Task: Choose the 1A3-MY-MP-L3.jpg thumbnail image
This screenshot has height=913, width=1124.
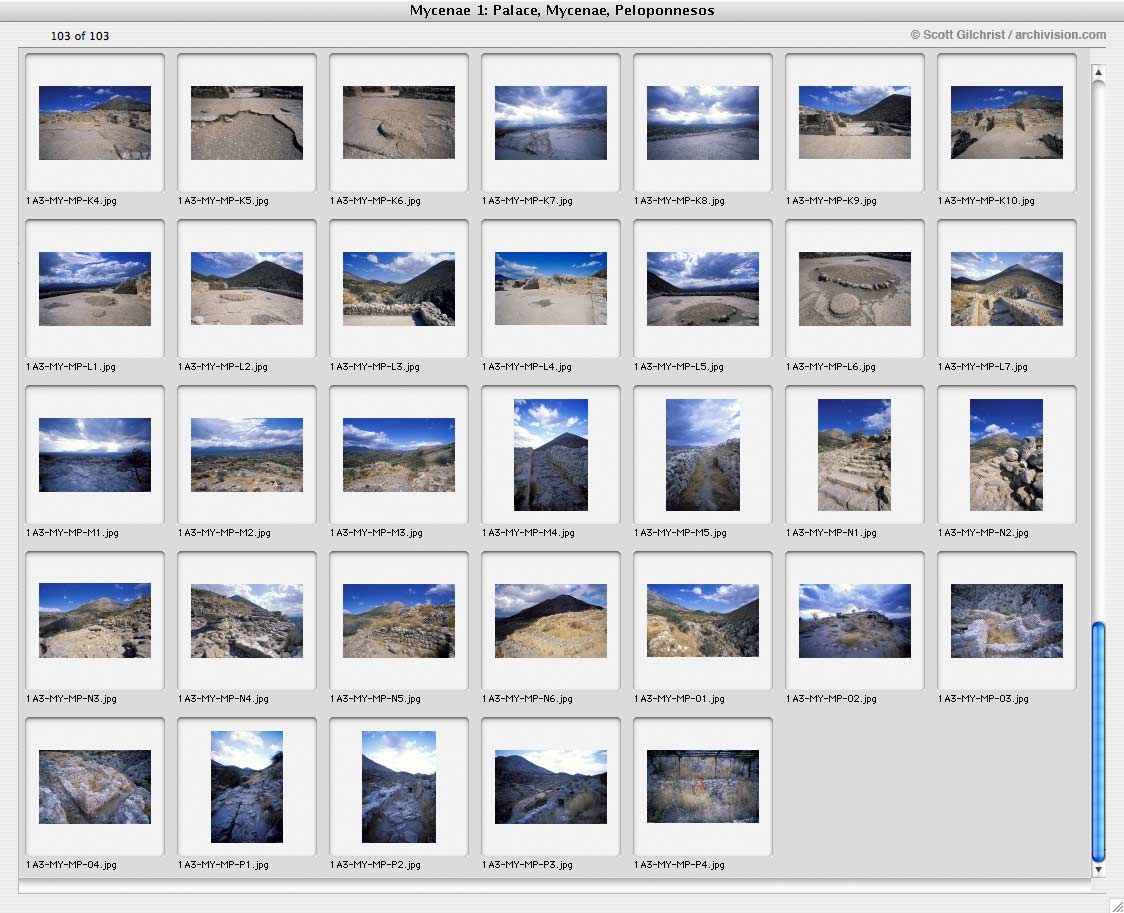Action: tap(399, 289)
